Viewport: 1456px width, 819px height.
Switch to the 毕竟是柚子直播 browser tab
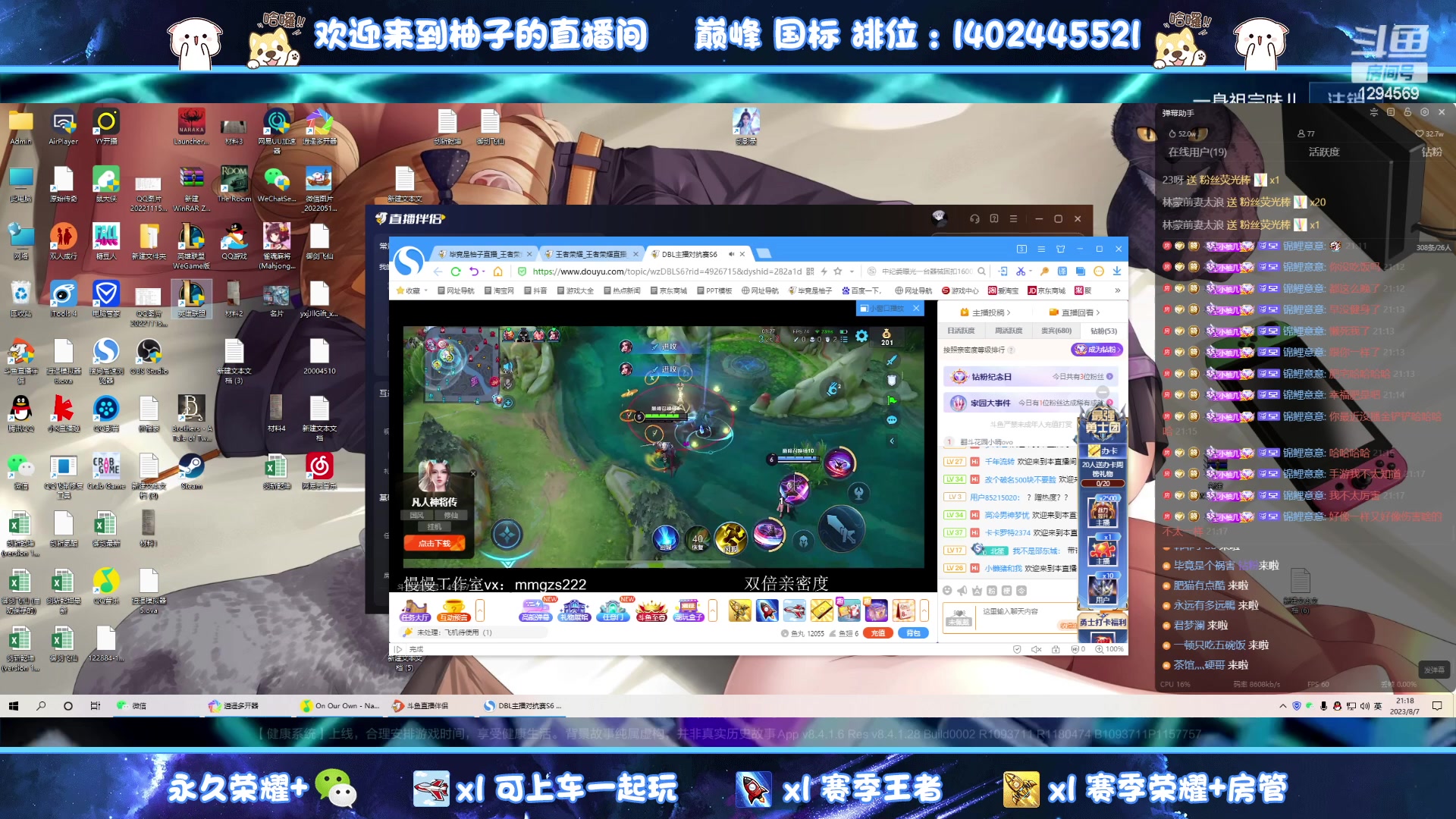484,254
